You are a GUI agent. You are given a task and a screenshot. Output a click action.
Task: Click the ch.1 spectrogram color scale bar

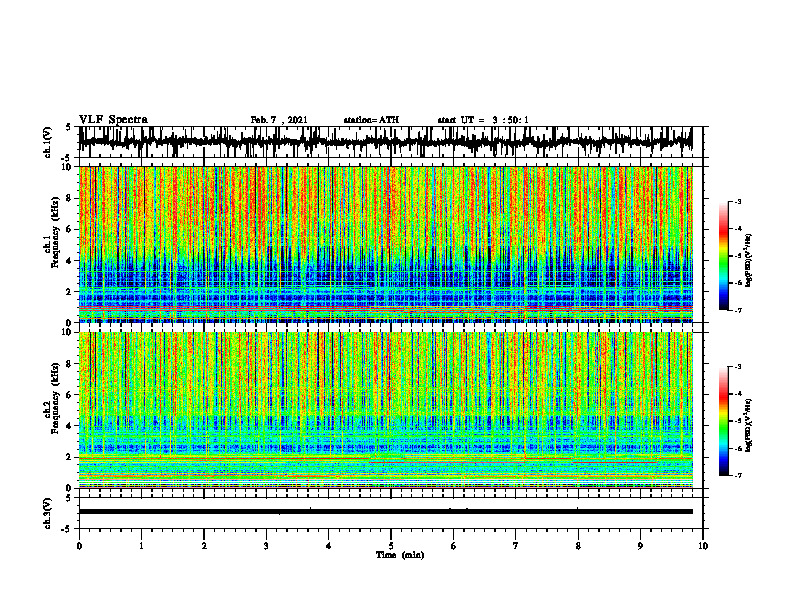(x=723, y=256)
